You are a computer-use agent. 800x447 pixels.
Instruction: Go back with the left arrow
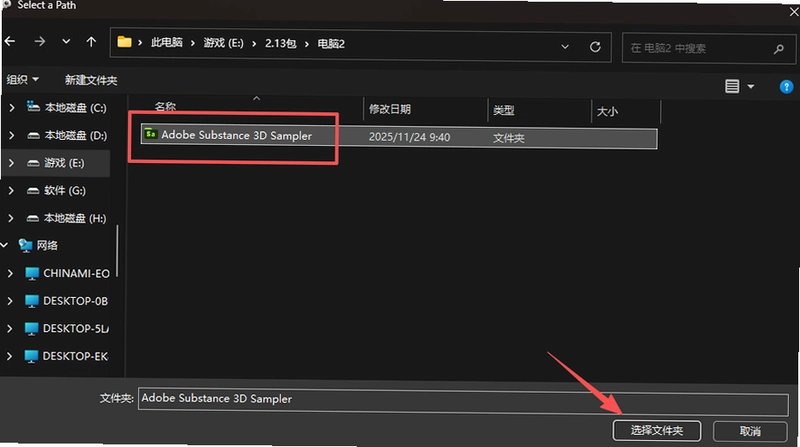point(10,41)
